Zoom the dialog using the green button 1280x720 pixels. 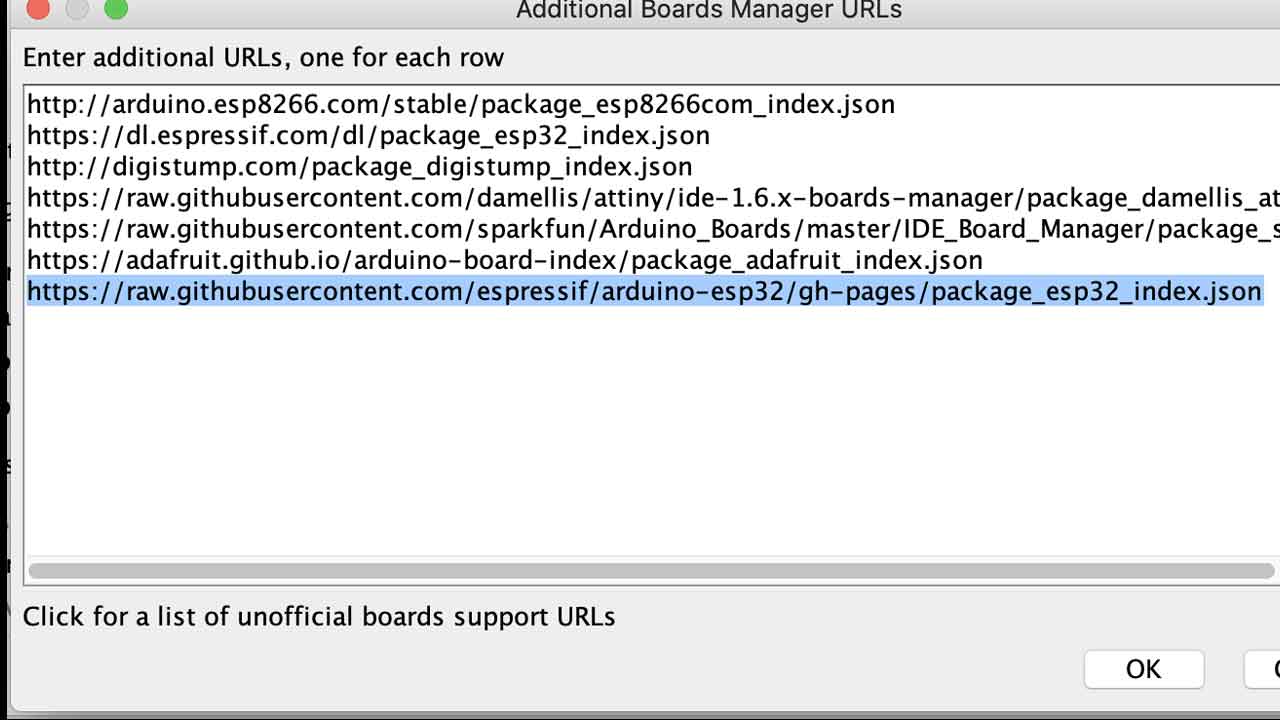(116, 8)
